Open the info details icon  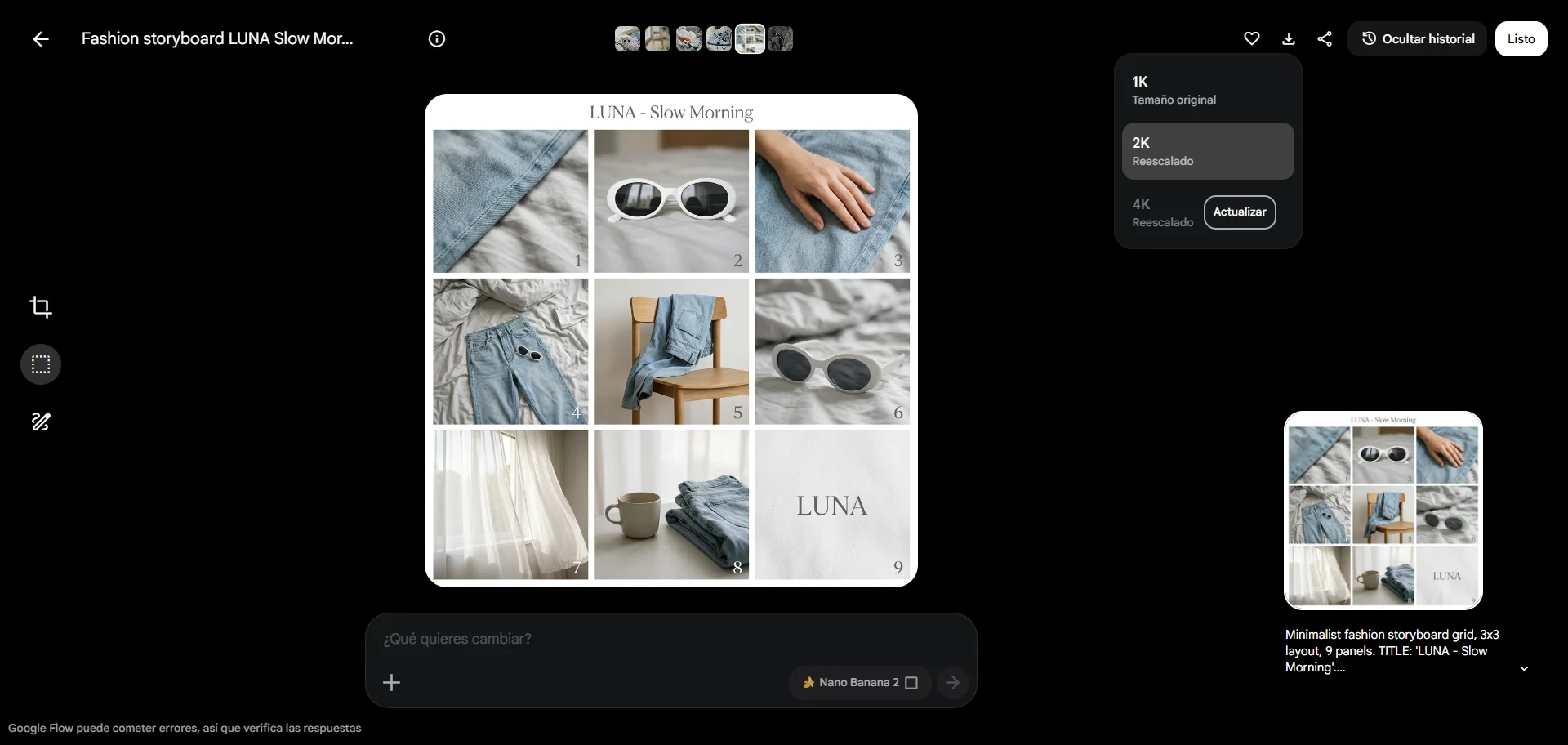coord(437,39)
